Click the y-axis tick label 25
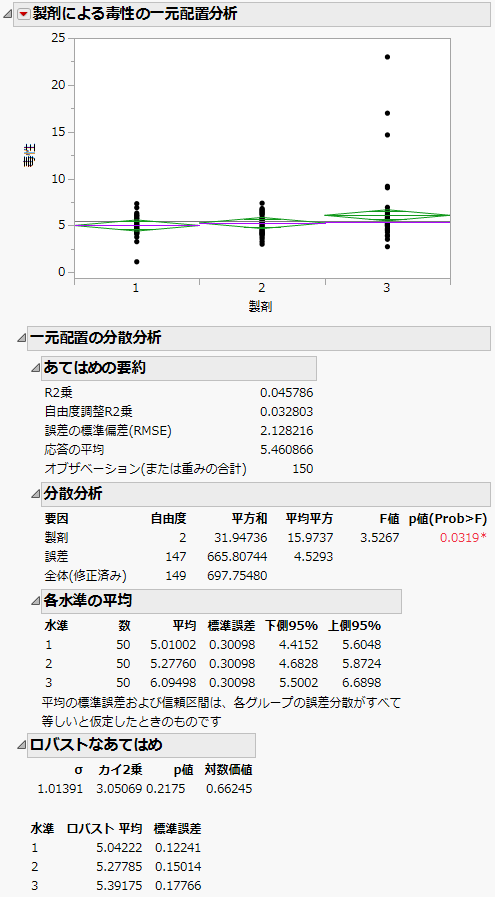 [x=60, y=38]
